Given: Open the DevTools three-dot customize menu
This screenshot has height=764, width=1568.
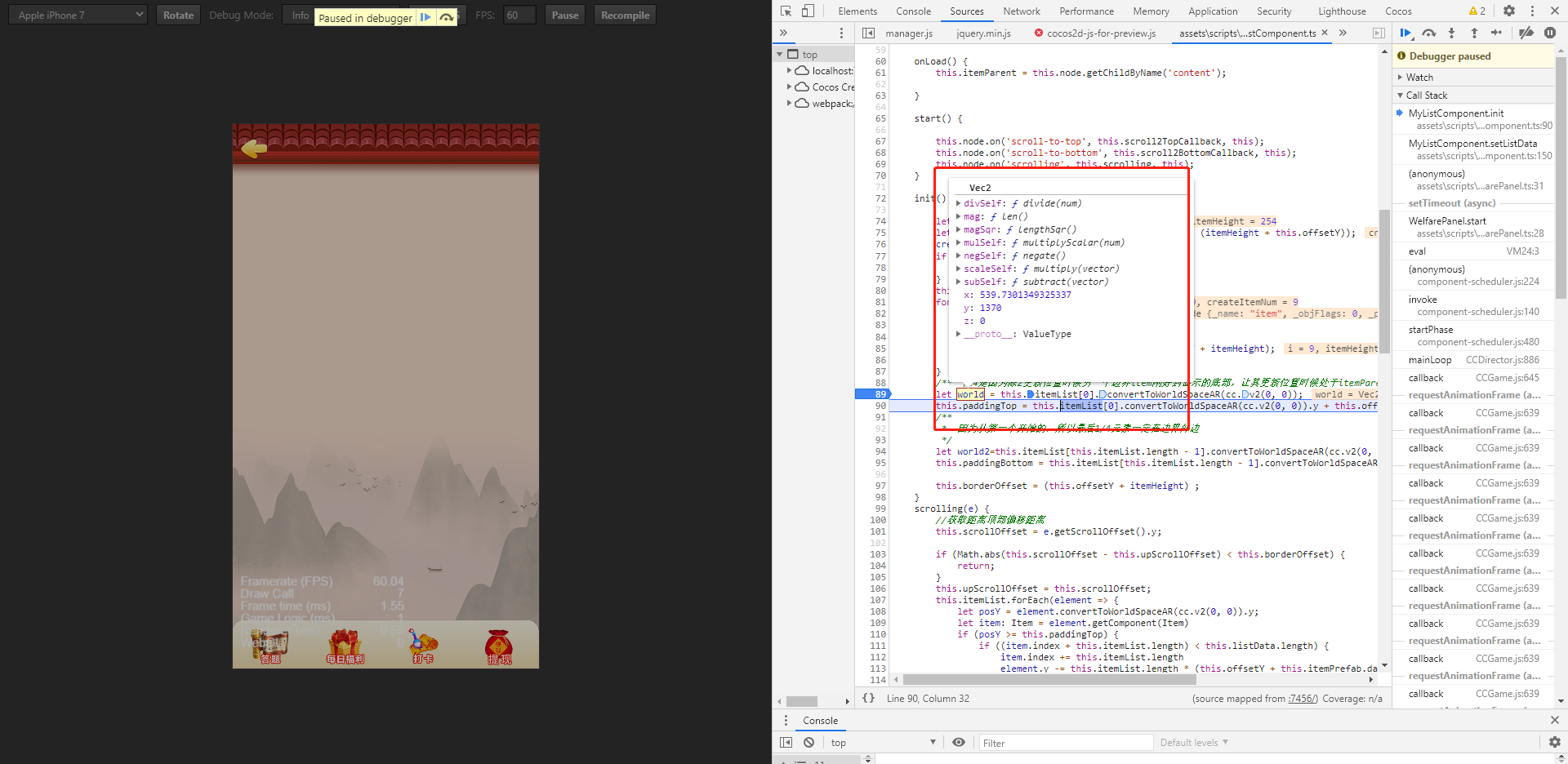Looking at the screenshot, I should 1532,11.
